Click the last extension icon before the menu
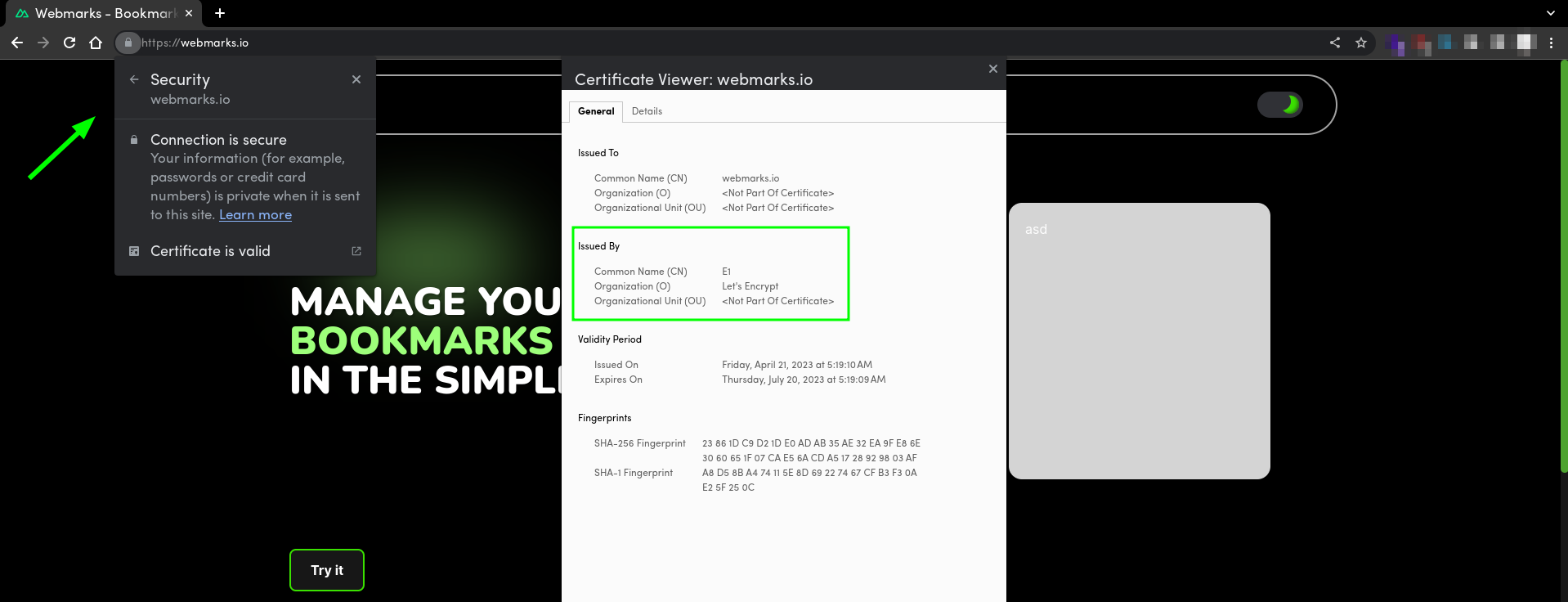This screenshot has height=602, width=1568. click(1525, 43)
